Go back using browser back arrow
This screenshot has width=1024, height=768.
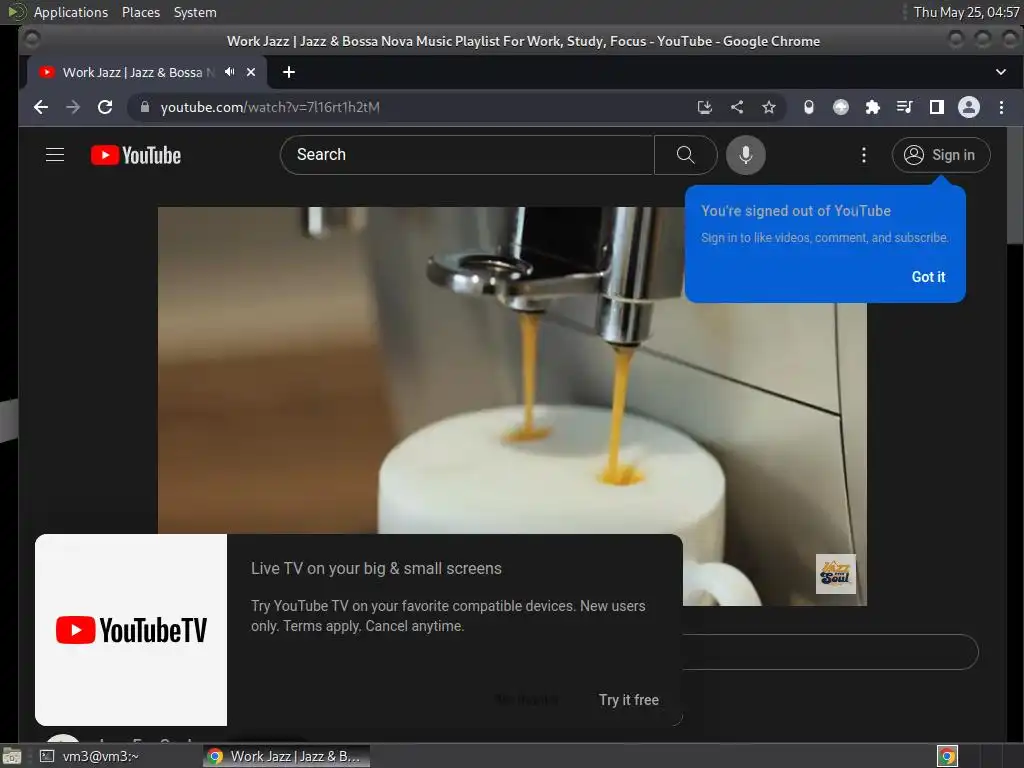click(x=40, y=107)
